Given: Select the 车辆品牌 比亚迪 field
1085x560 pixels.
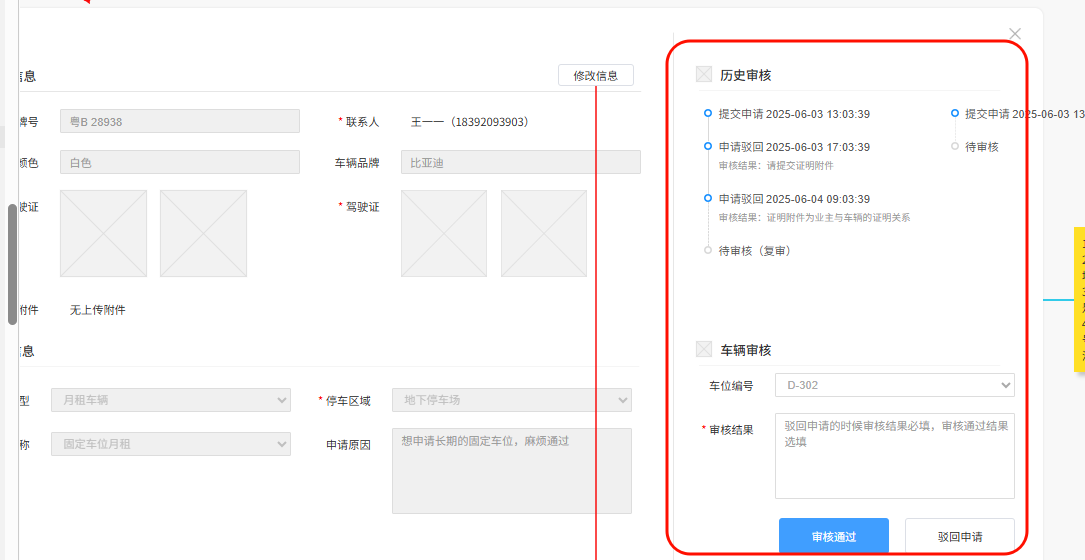Looking at the screenshot, I should 520,162.
